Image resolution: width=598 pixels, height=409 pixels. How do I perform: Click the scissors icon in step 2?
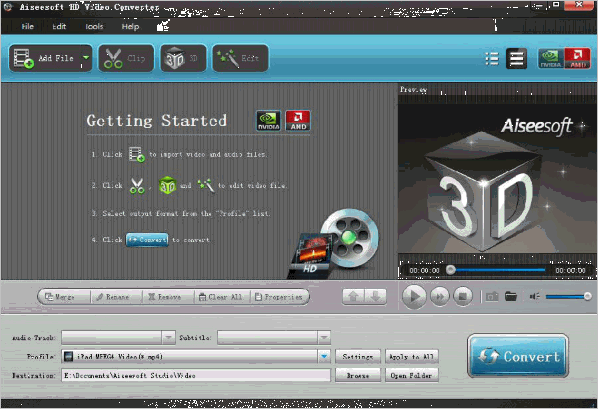click(137, 186)
